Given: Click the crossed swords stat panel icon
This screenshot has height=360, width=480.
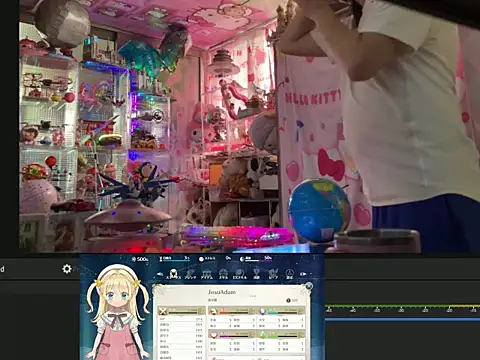Looking at the screenshot, I should coord(163,312).
